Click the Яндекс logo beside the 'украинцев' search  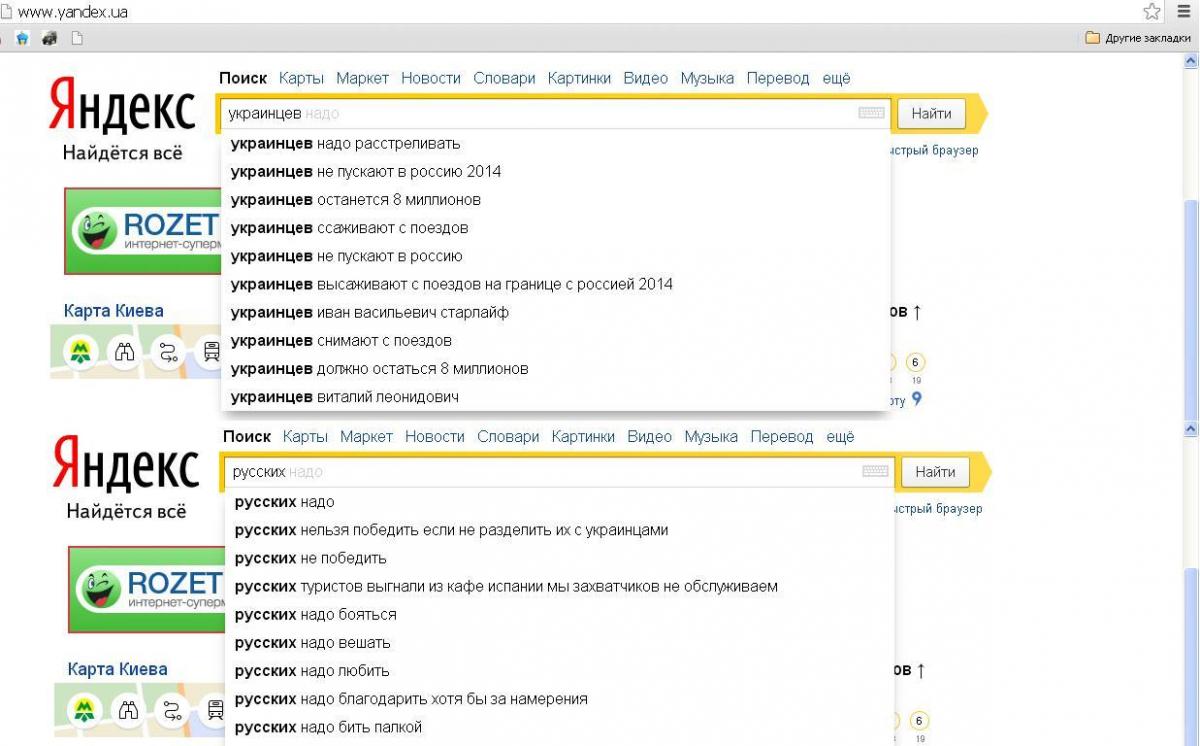(122, 106)
